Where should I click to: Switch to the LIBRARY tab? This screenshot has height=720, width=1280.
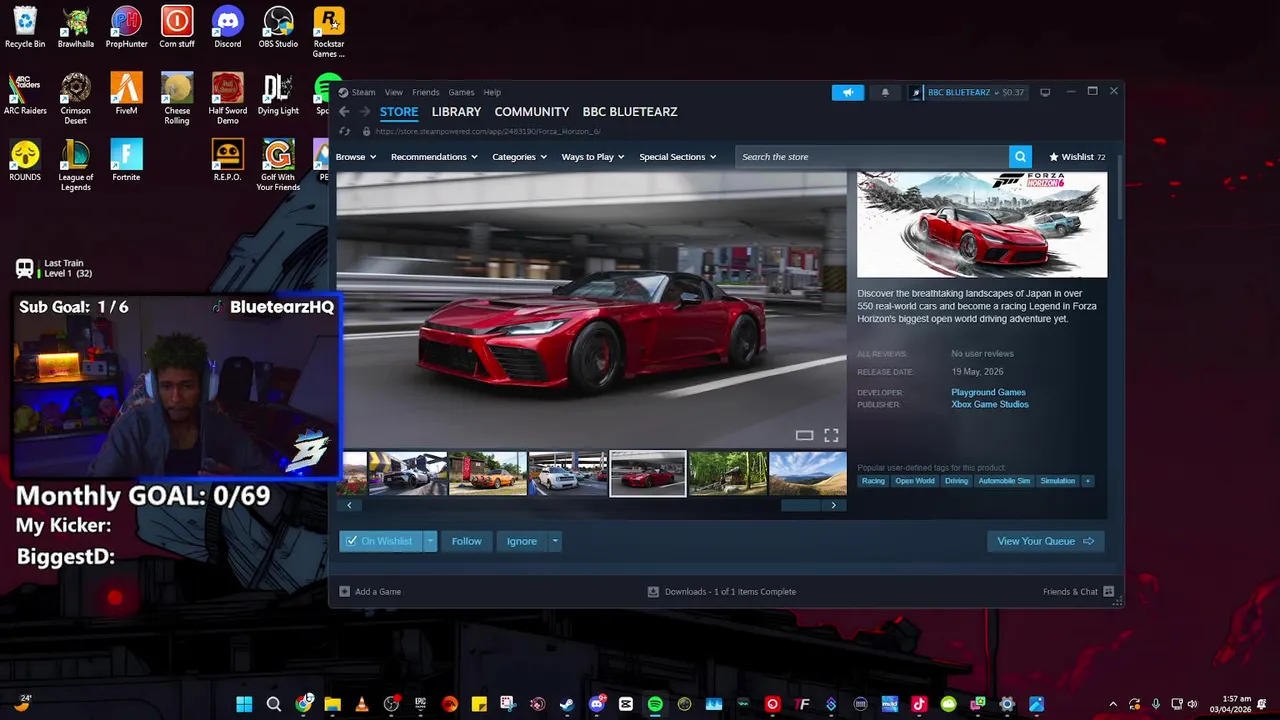click(457, 112)
